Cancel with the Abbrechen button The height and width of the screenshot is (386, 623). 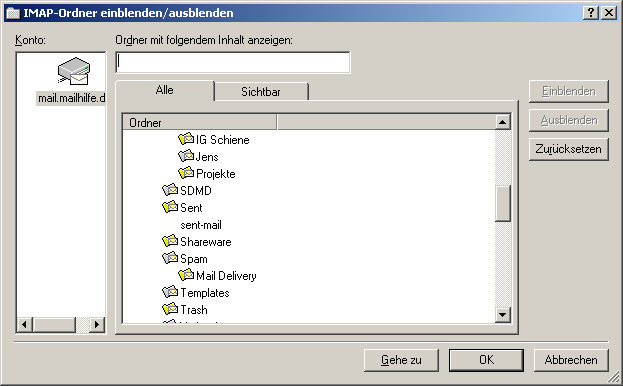[571, 360]
